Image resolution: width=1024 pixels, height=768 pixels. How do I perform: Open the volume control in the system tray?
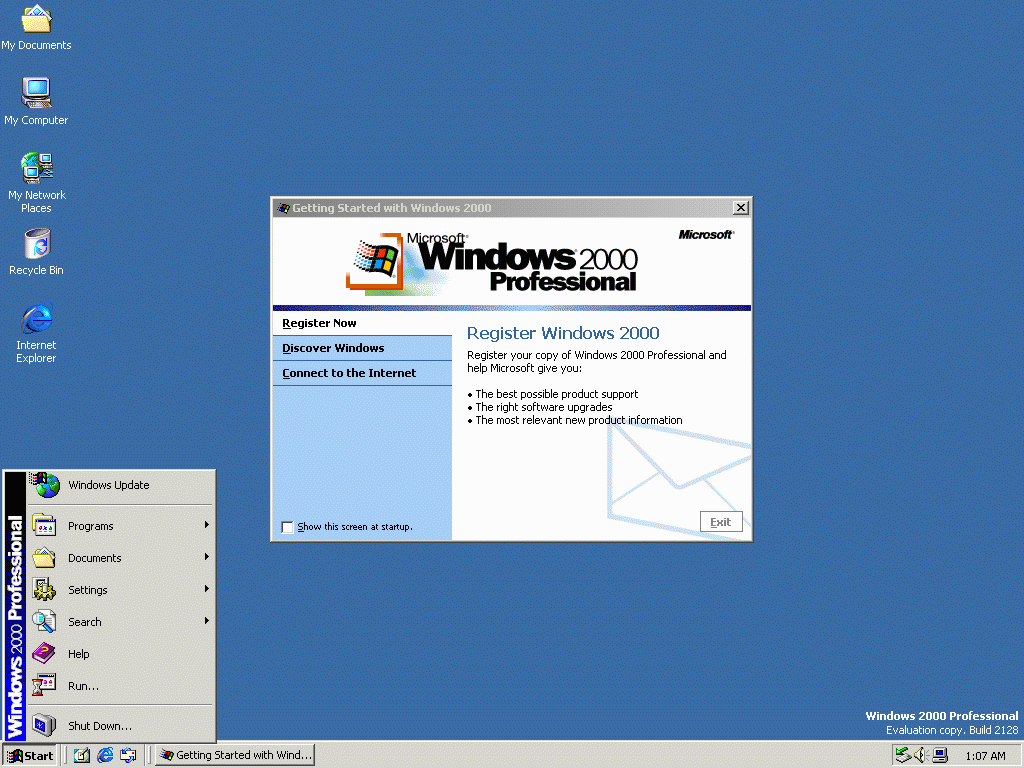tap(919, 755)
